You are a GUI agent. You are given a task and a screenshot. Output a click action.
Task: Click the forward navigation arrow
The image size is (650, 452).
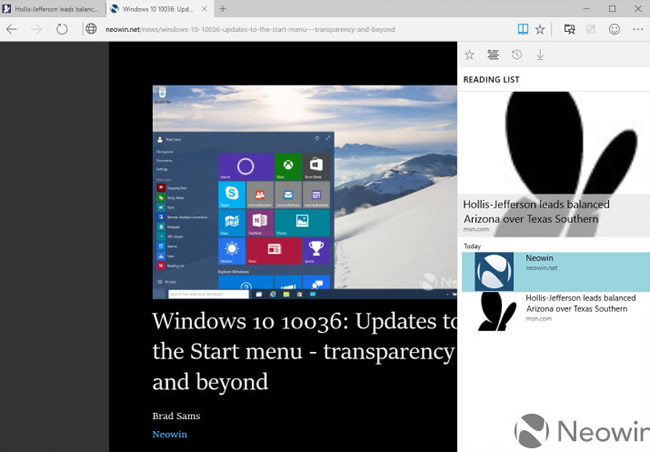[36, 29]
